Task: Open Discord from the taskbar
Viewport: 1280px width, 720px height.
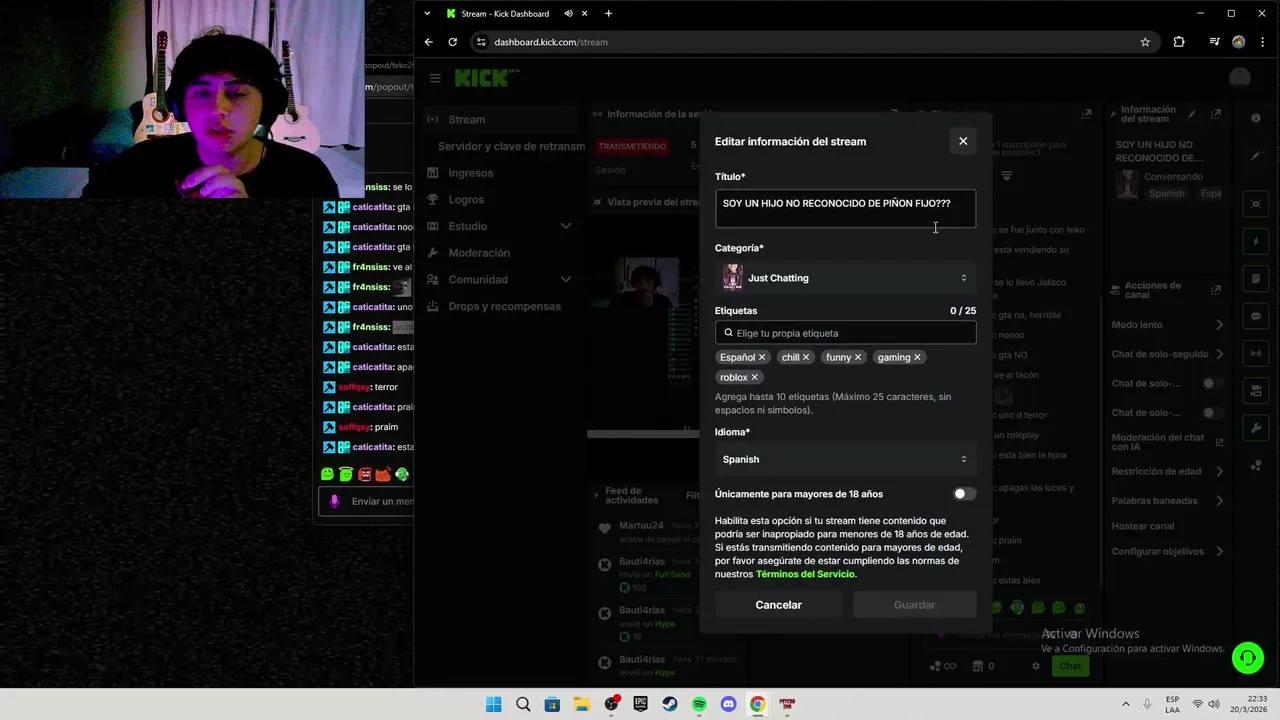Action: click(728, 704)
